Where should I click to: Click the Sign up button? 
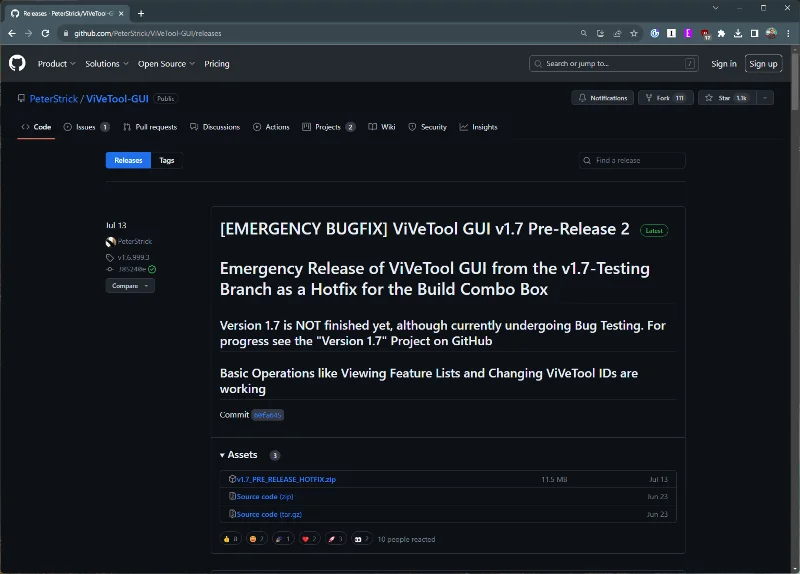(x=763, y=64)
